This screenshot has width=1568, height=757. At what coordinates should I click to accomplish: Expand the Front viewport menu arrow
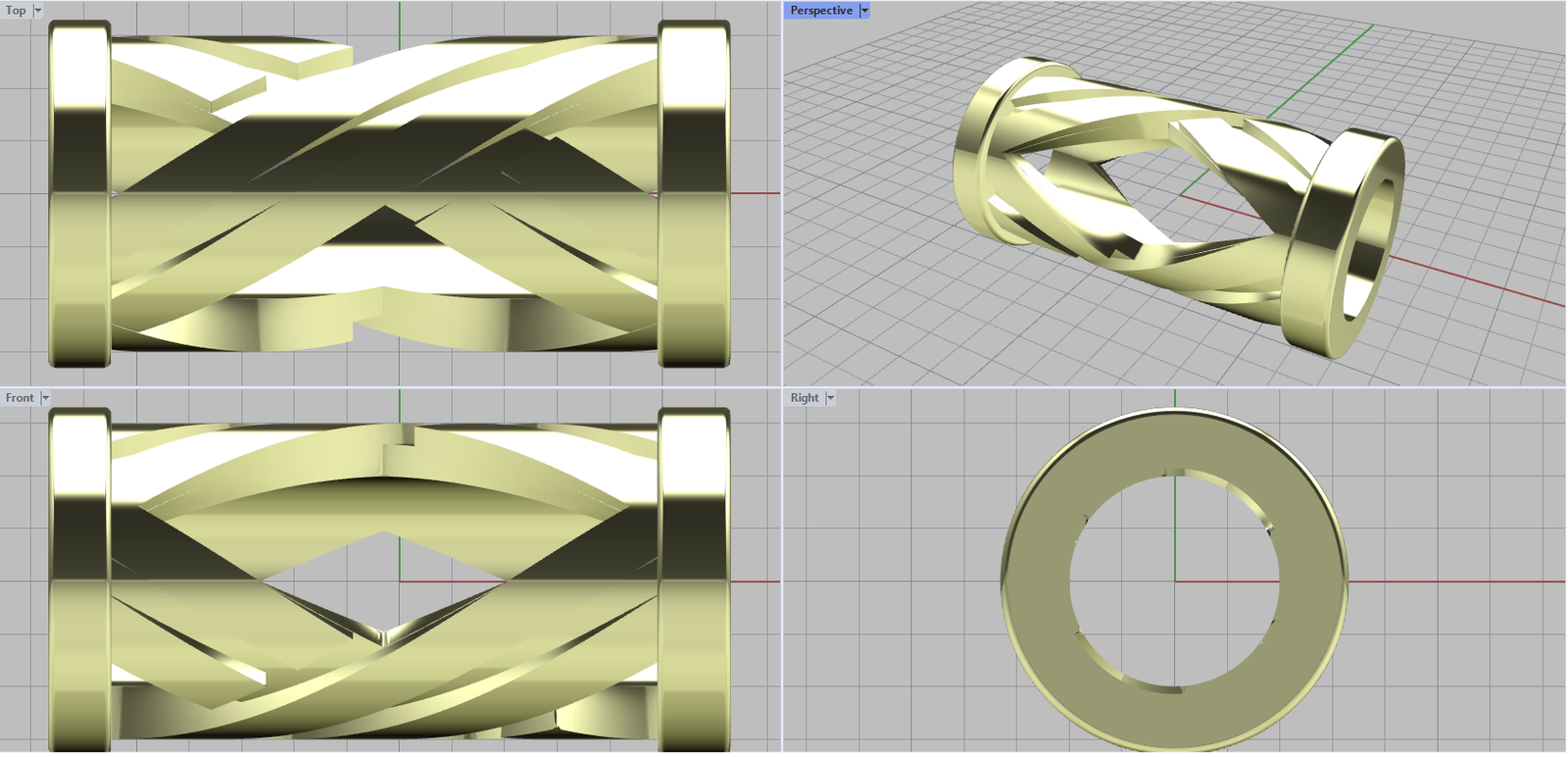click(x=45, y=398)
